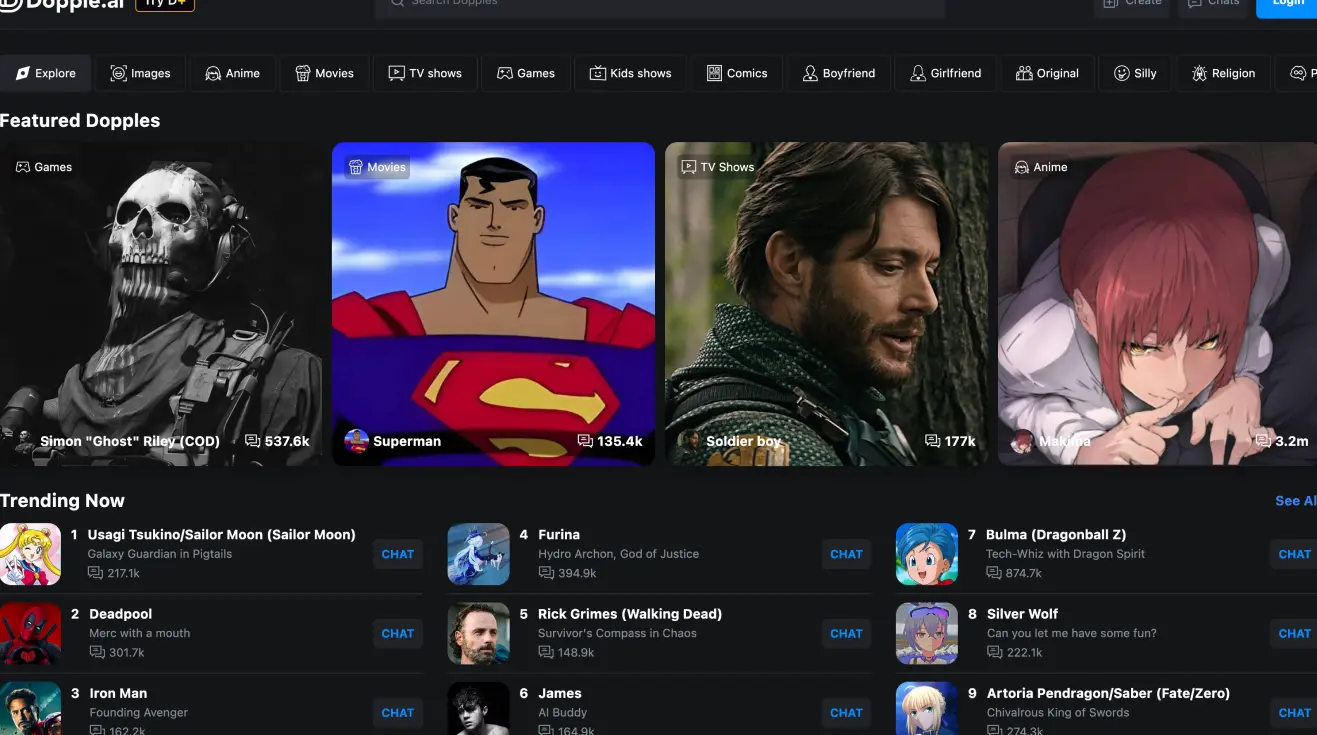Click the Kids shows icon

pos(598,73)
